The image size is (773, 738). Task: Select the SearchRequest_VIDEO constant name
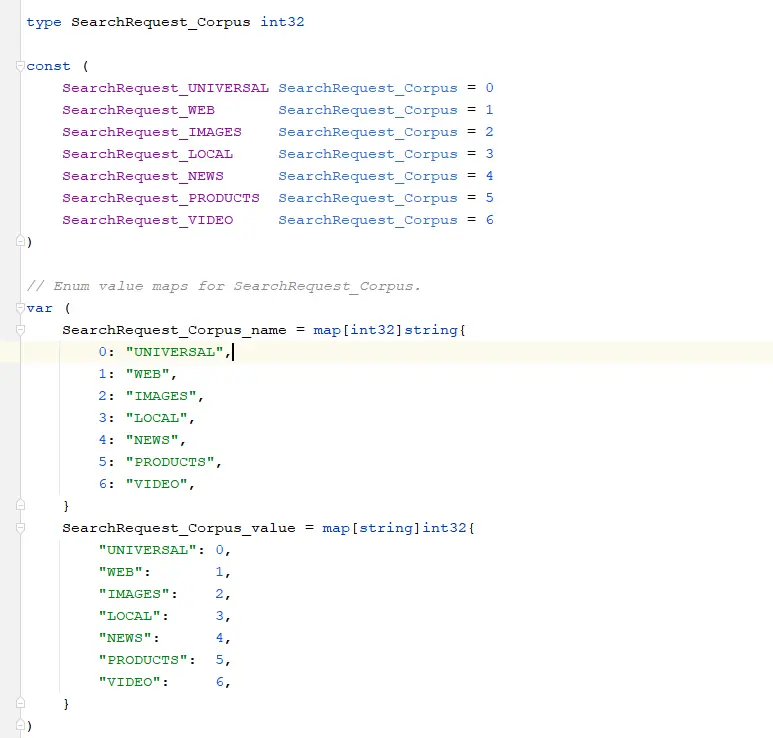pyautogui.click(x=147, y=220)
